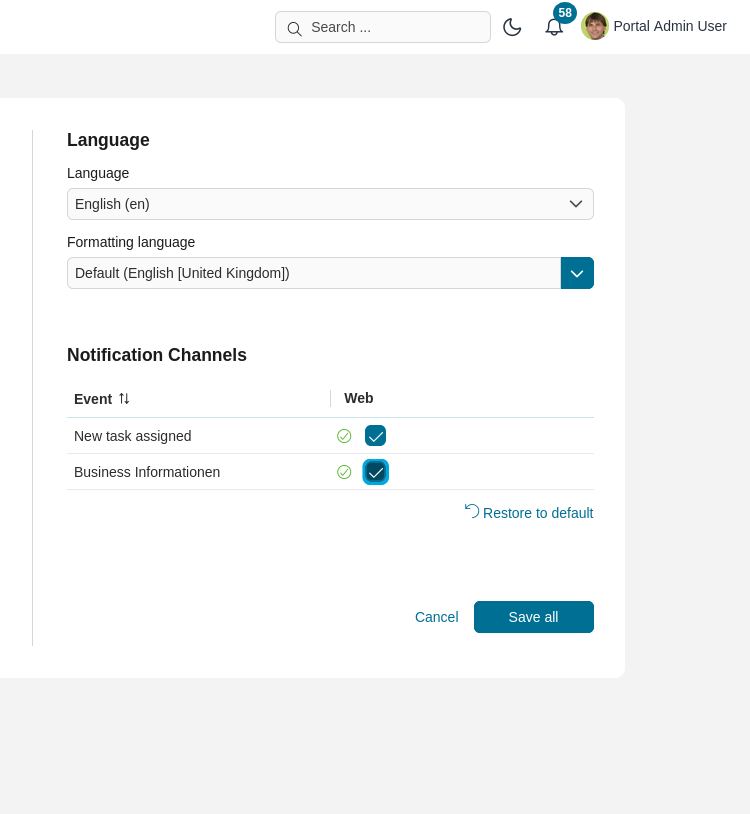Click the teal chevron on the formatting dropdown
The image size is (750, 814).
pyautogui.click(x=577, y=273)
